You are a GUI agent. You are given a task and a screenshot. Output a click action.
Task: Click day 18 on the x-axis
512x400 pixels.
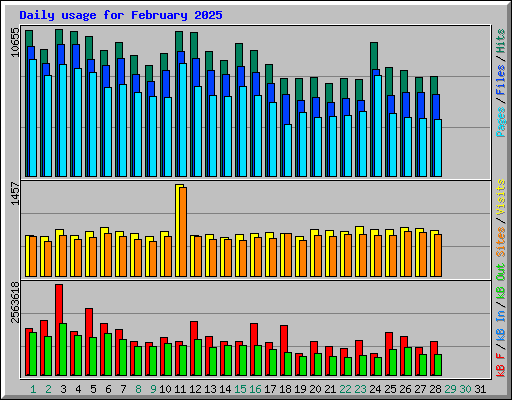click(285, 389)
